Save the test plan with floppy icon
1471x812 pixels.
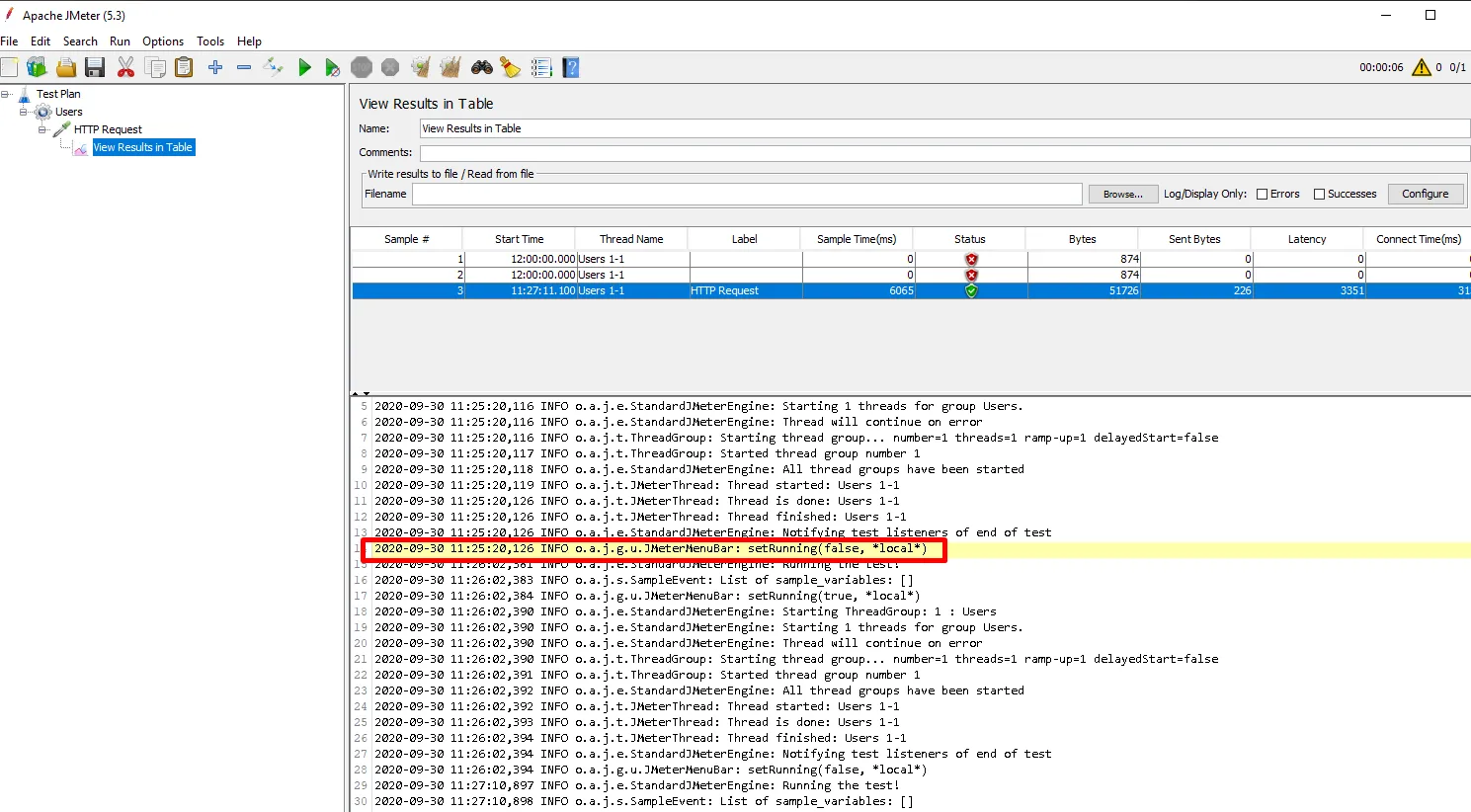point(95,67)
